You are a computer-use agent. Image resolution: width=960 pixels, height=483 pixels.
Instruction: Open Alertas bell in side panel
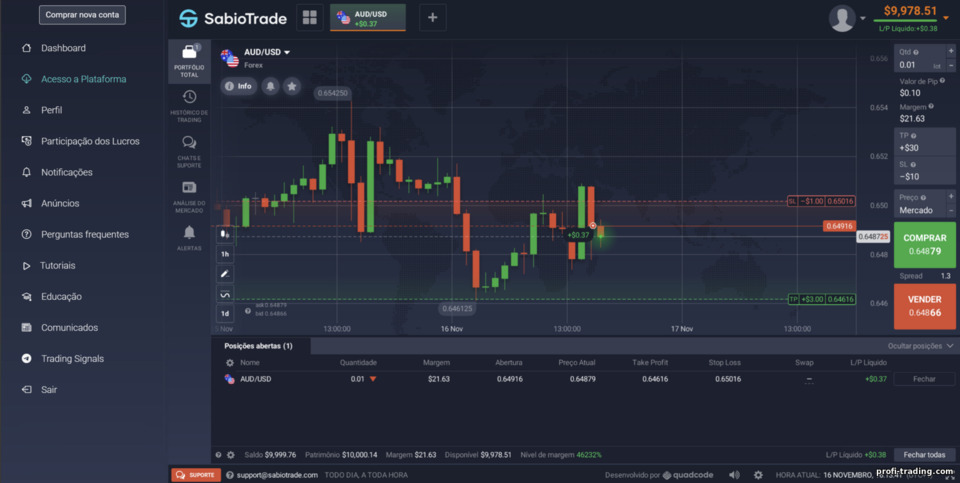pos(189,238)
